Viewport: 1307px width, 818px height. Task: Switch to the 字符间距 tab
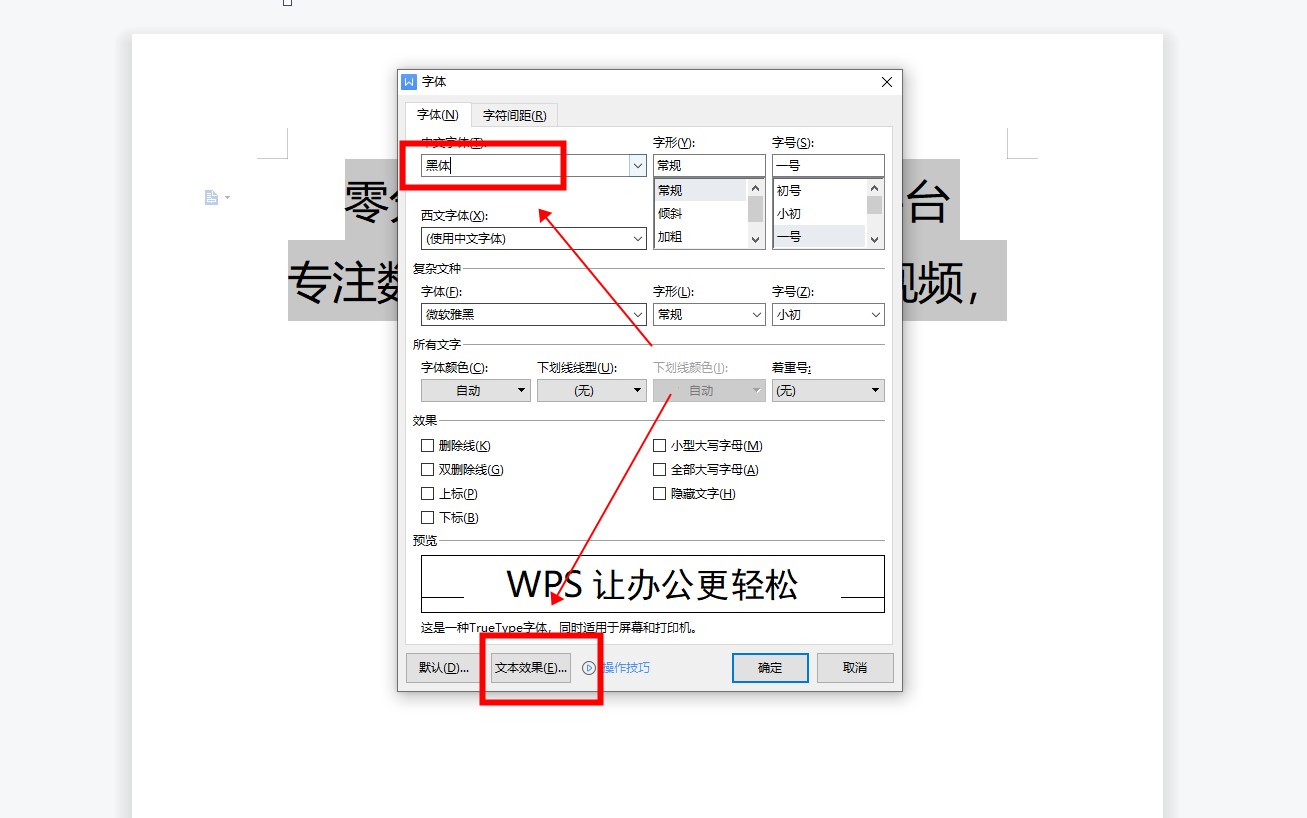514,116
